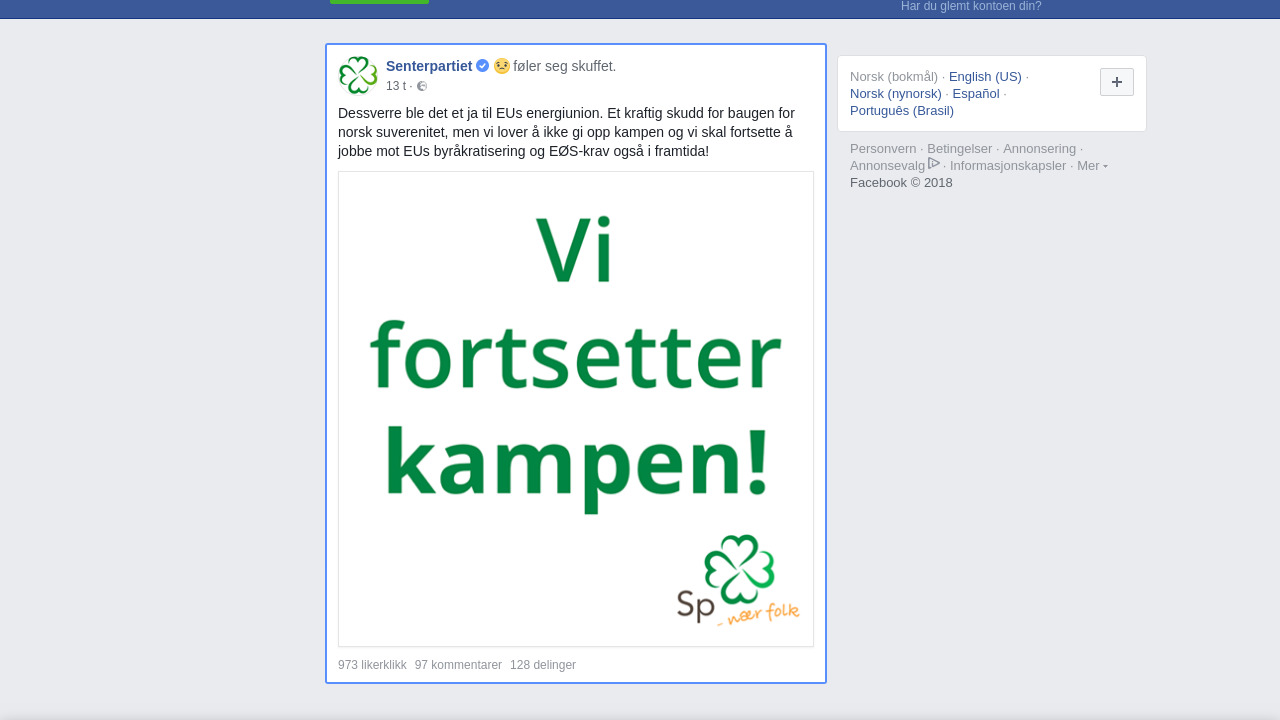Viewport: 1280px width, 720px height.
Task: Open the Informasjonskapsler footer link
Action: click(1008, 166)
